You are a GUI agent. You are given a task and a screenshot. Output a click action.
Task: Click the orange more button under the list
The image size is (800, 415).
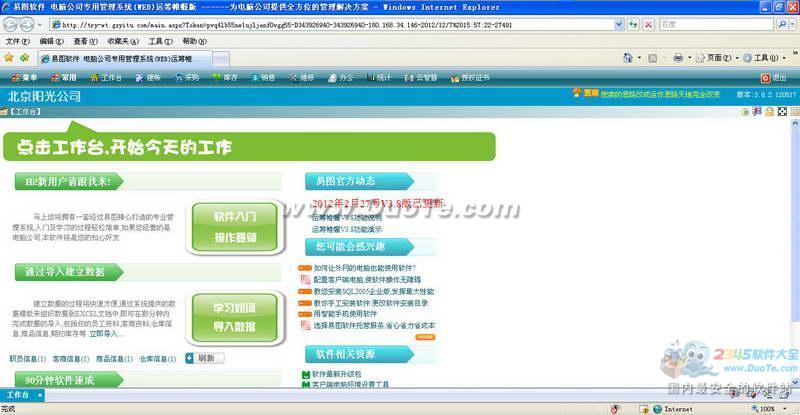click(x=425, y=337)
